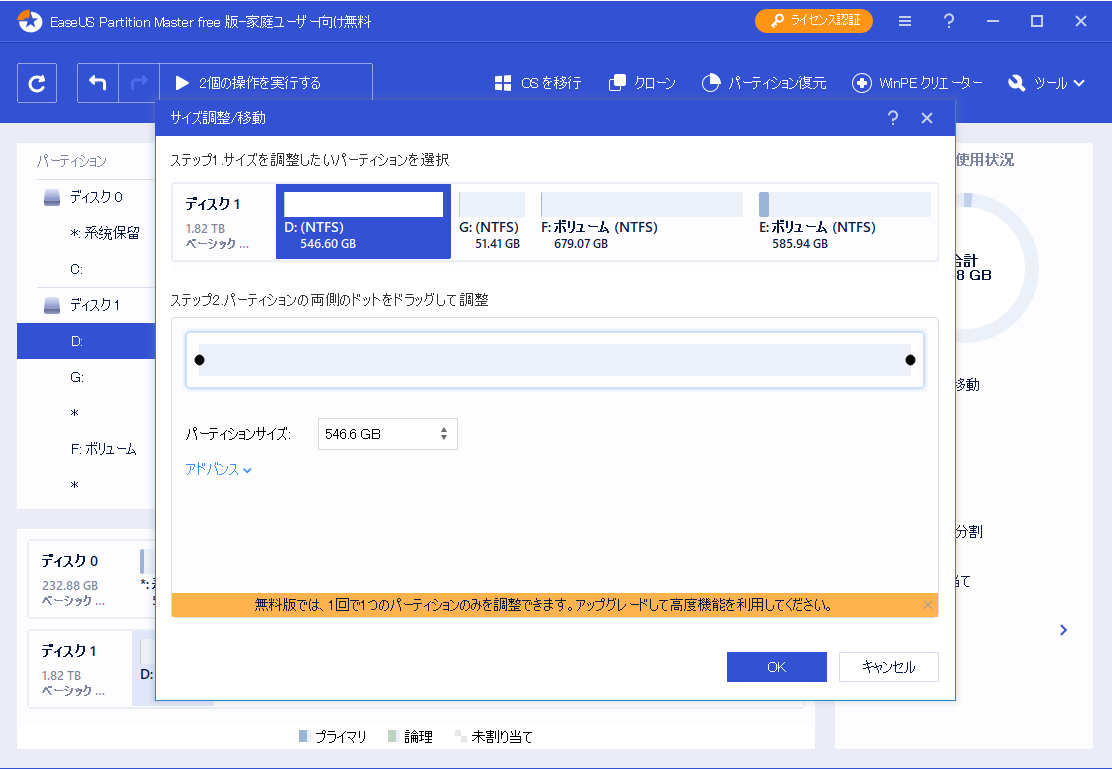Click the ディスク 0 icon in the list
This screenshot has height=769, width=1112.
[52, 197]
